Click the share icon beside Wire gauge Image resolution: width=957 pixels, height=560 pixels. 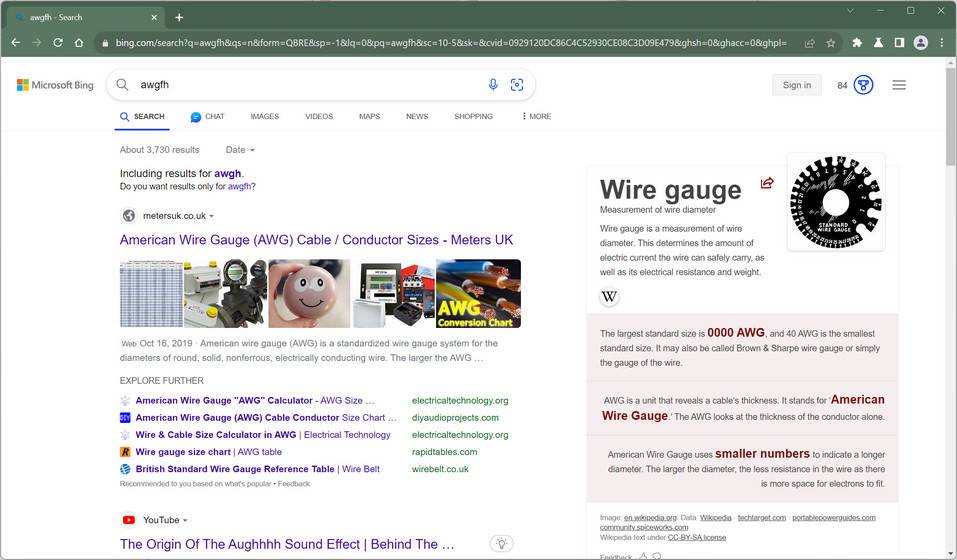coord(767,182)
